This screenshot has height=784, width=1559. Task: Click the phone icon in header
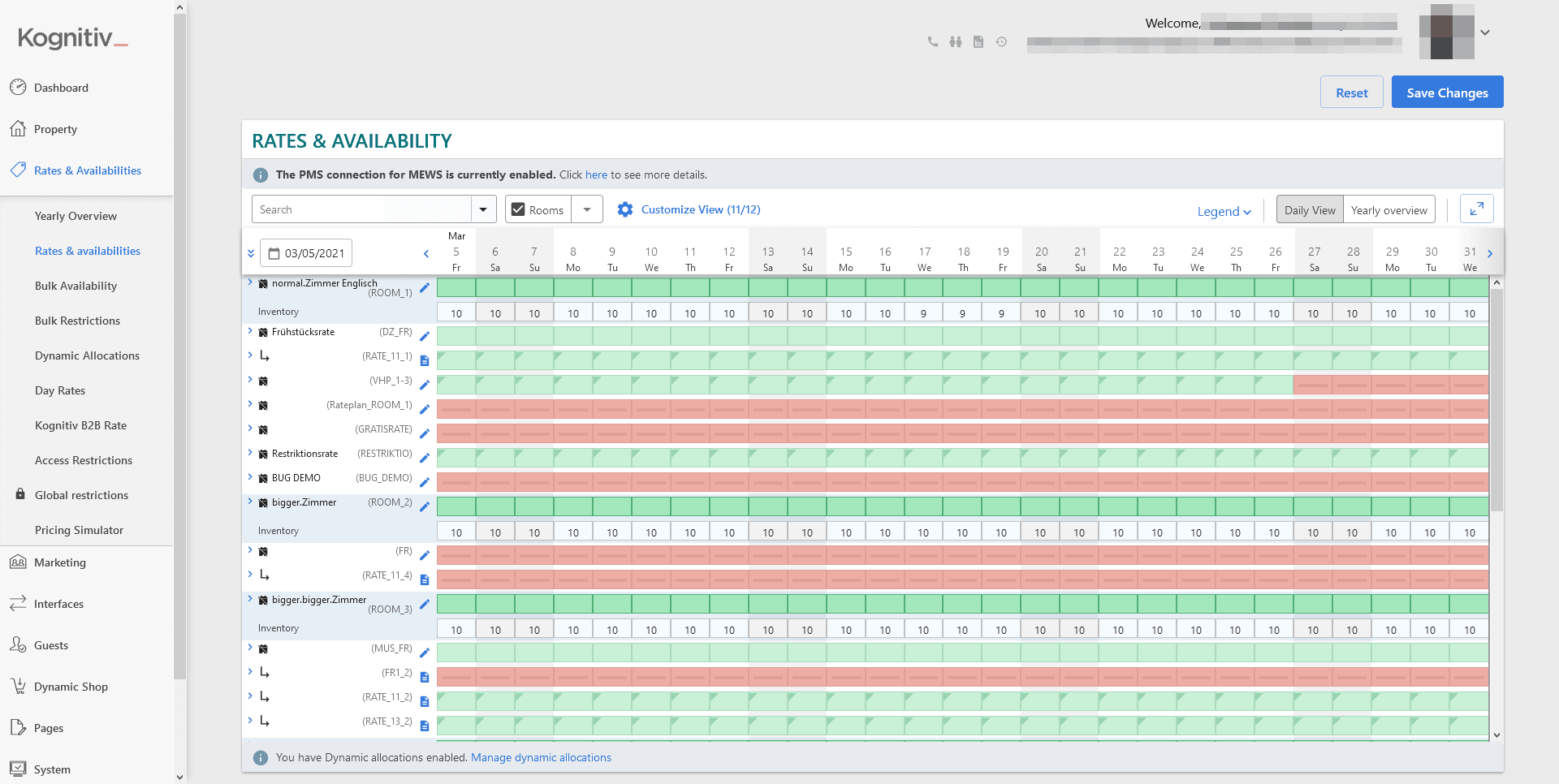coord(932,42)
